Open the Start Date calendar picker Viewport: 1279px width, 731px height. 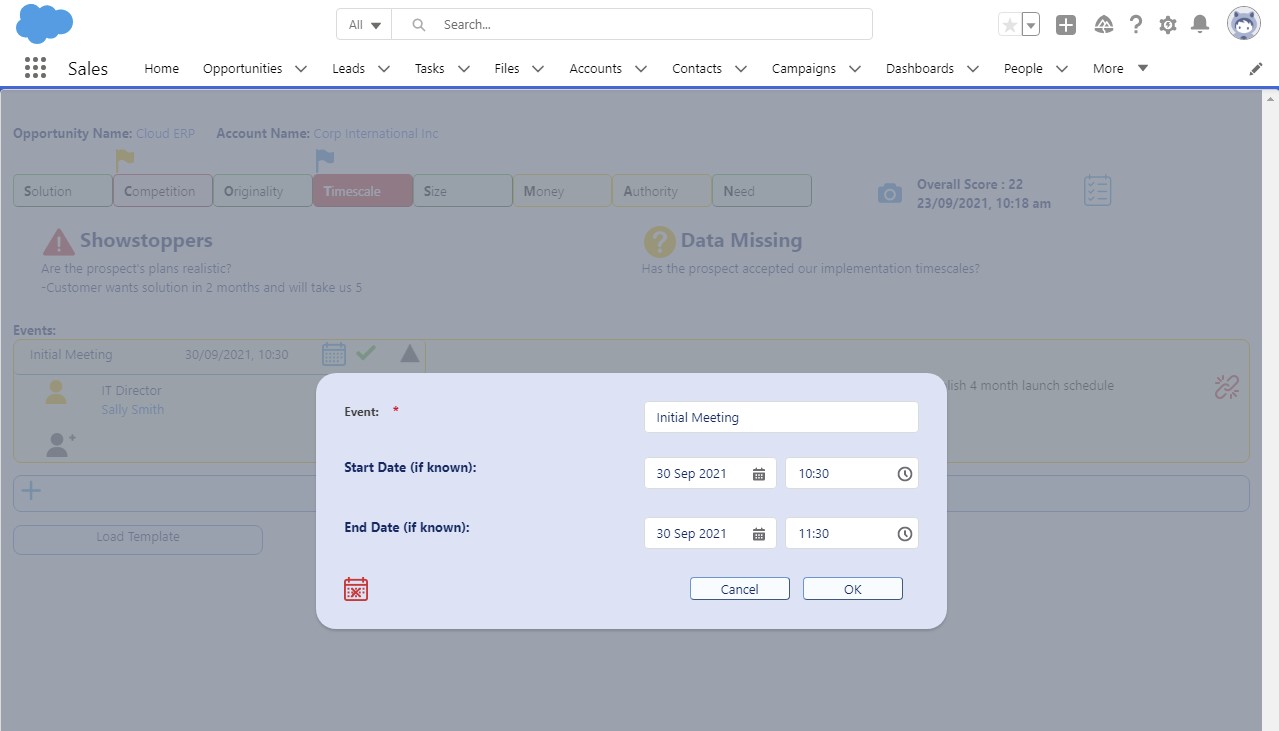(758, 473)
